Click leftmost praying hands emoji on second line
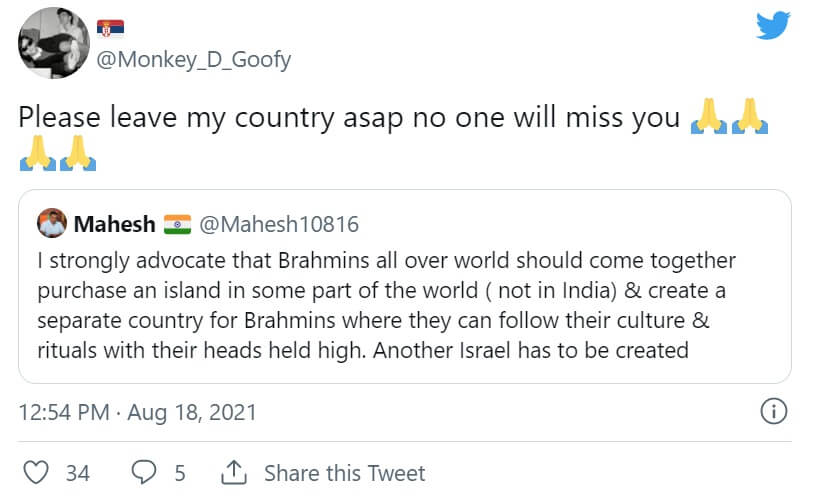 [35, 153]
